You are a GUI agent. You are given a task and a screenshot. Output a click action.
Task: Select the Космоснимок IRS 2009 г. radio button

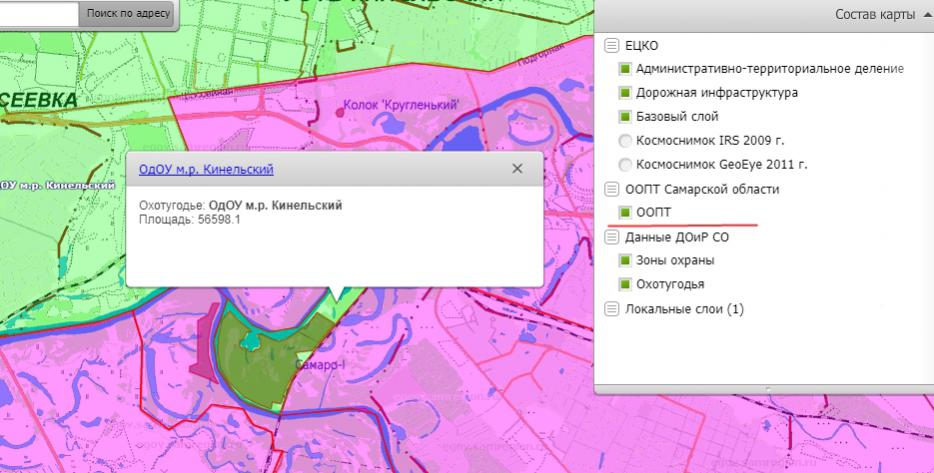625,141
